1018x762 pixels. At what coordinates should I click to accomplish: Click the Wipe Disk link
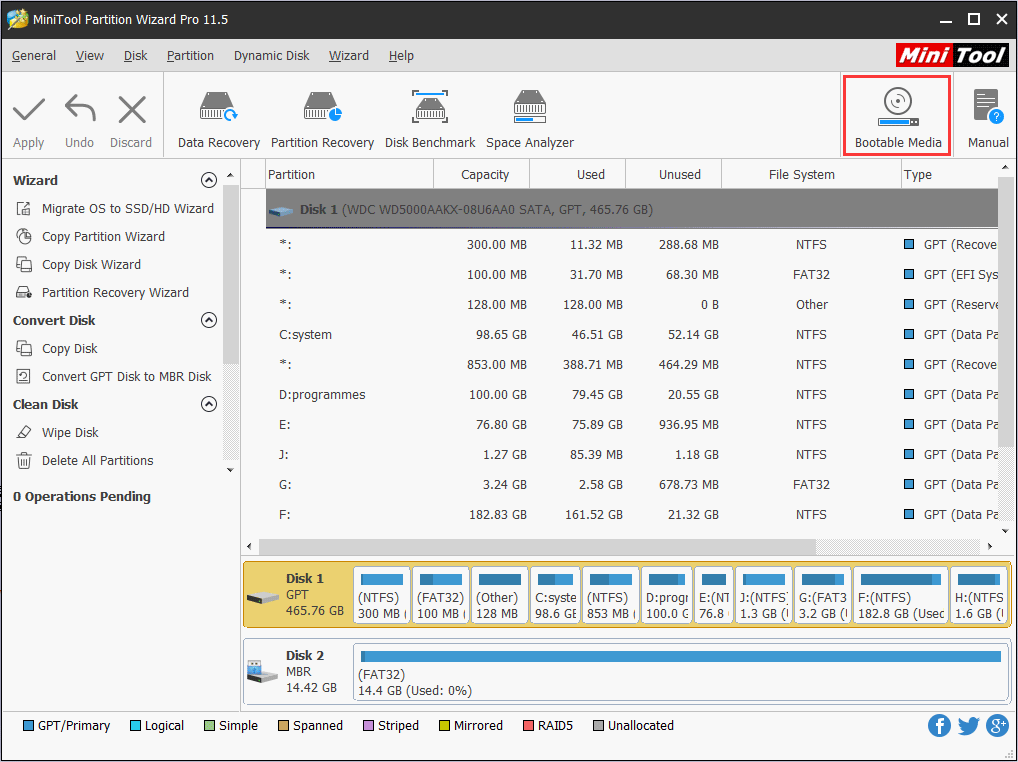[x=70, y=432]
